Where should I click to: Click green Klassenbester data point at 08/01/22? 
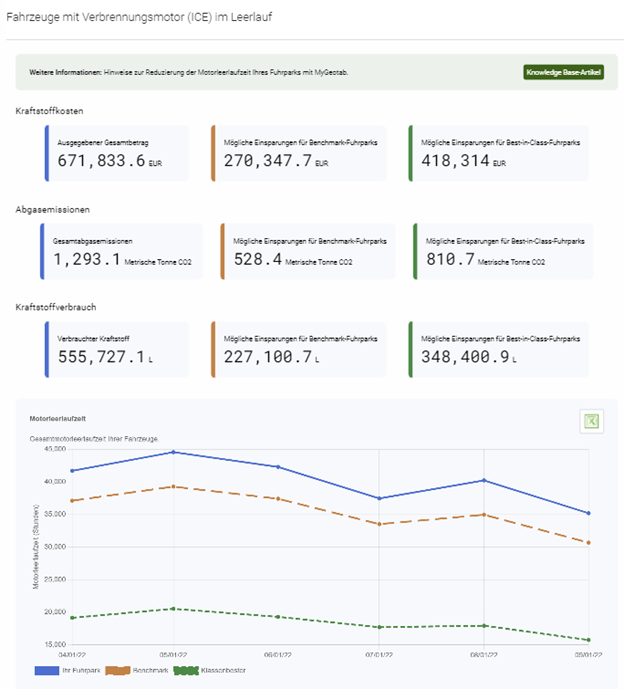[484, 626]
